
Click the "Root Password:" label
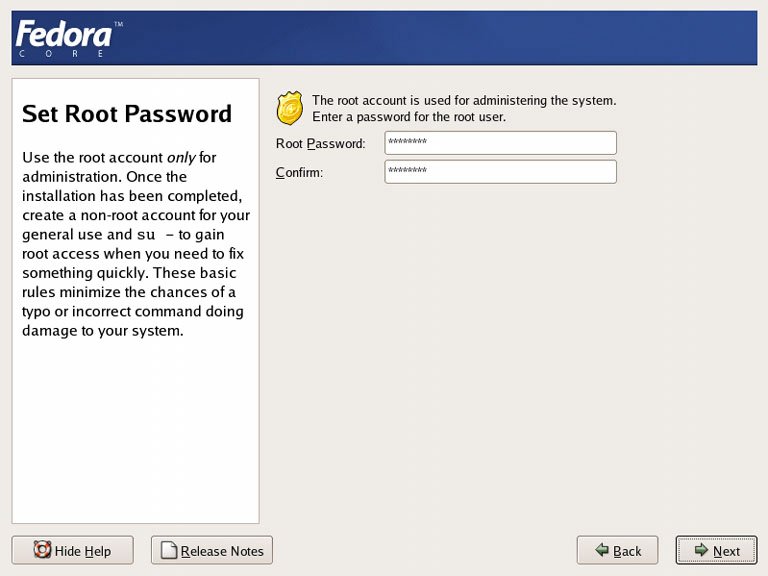point(320,144)
